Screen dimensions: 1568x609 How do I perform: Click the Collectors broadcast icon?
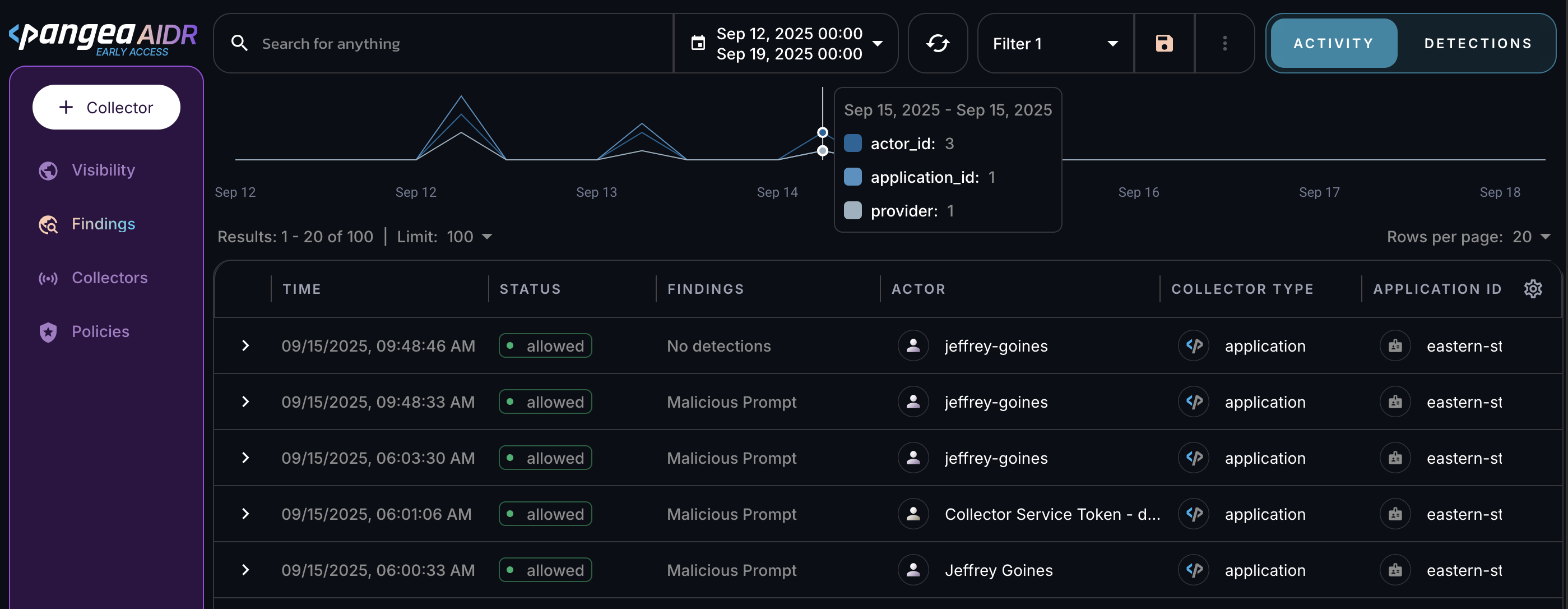tap(48, 278)
